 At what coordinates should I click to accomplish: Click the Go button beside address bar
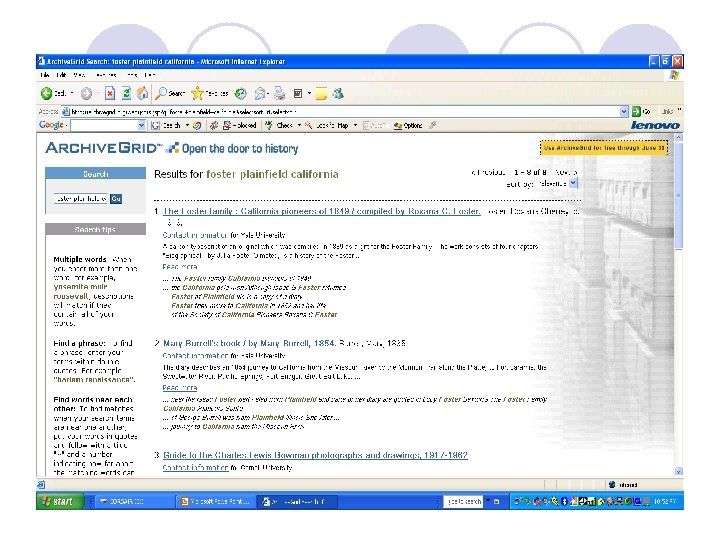coord(641,111)
